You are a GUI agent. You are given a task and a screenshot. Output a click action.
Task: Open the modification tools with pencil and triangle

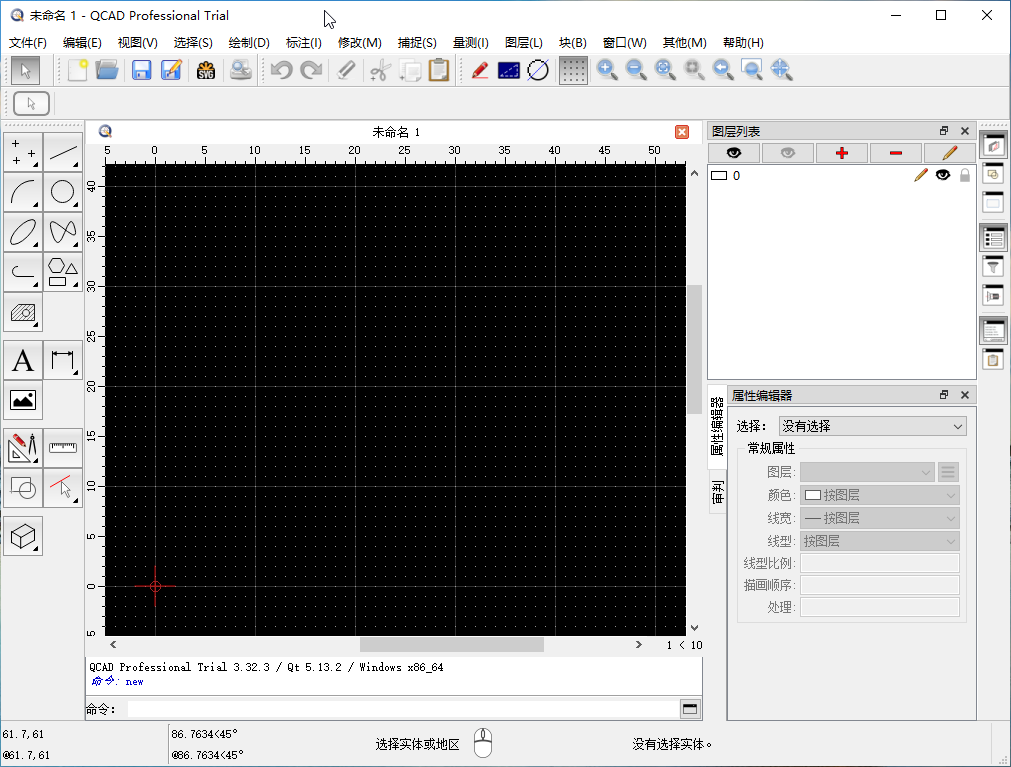click(x=23, y=448)
